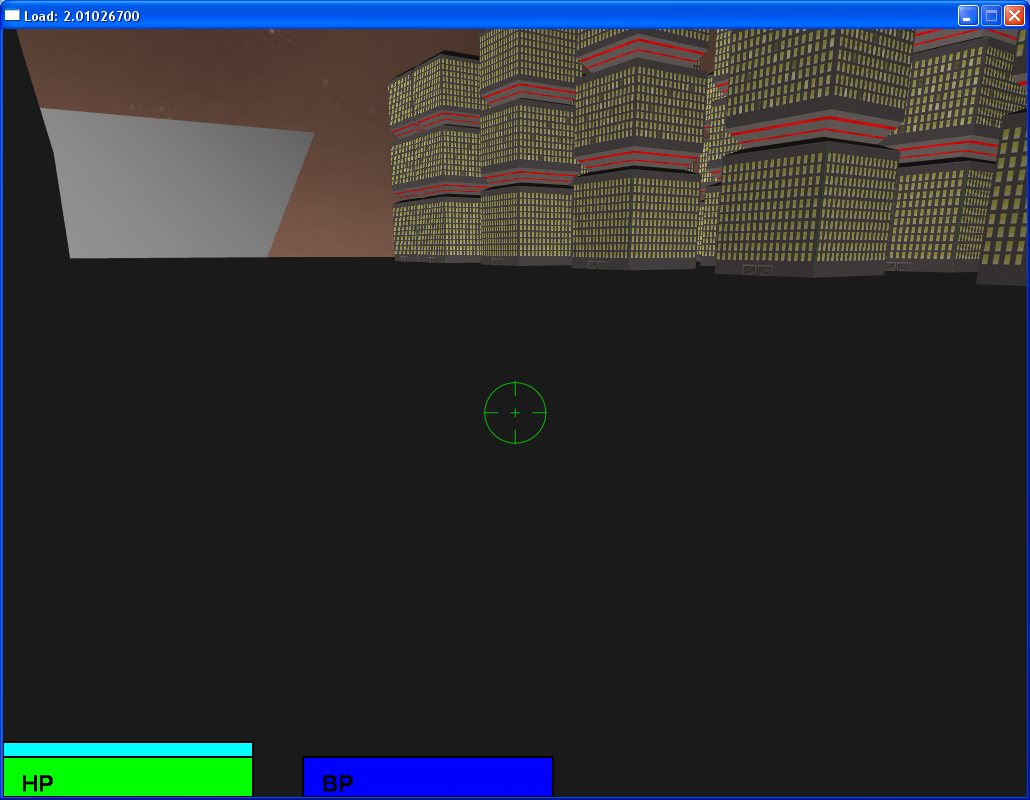Click the 'BP' label text
Viewport: 1030px width, 800px height.
(x=338, y=783)
